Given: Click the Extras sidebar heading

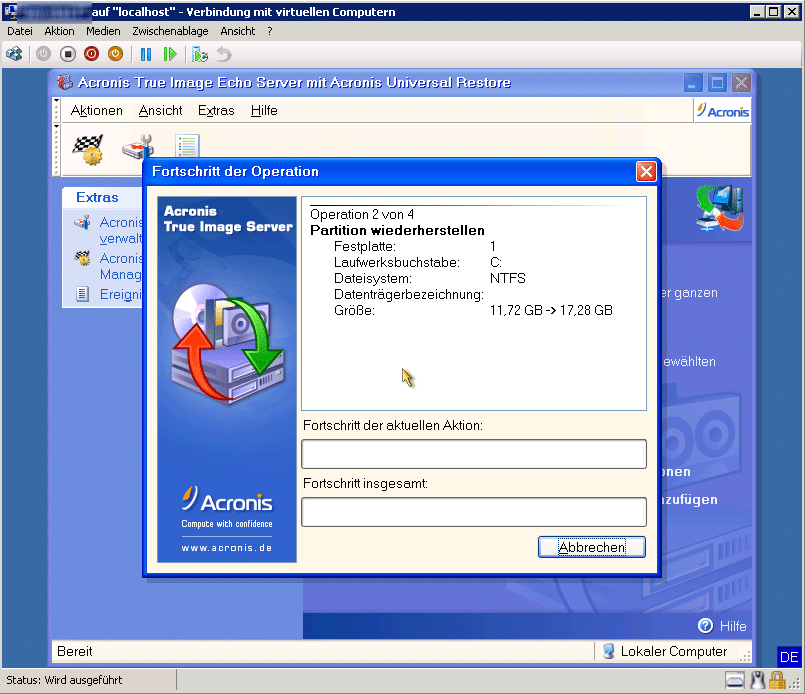Looking at the screenshot, I should 97,197.
